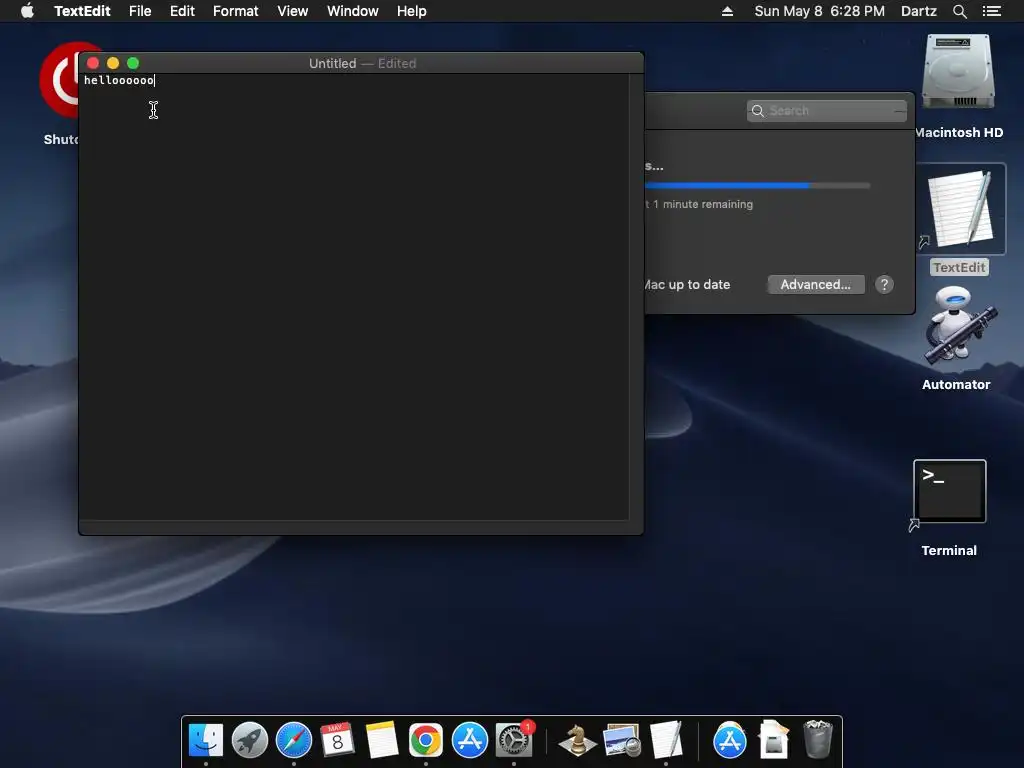Open TextEdit from the Dock

coord(665,740)
